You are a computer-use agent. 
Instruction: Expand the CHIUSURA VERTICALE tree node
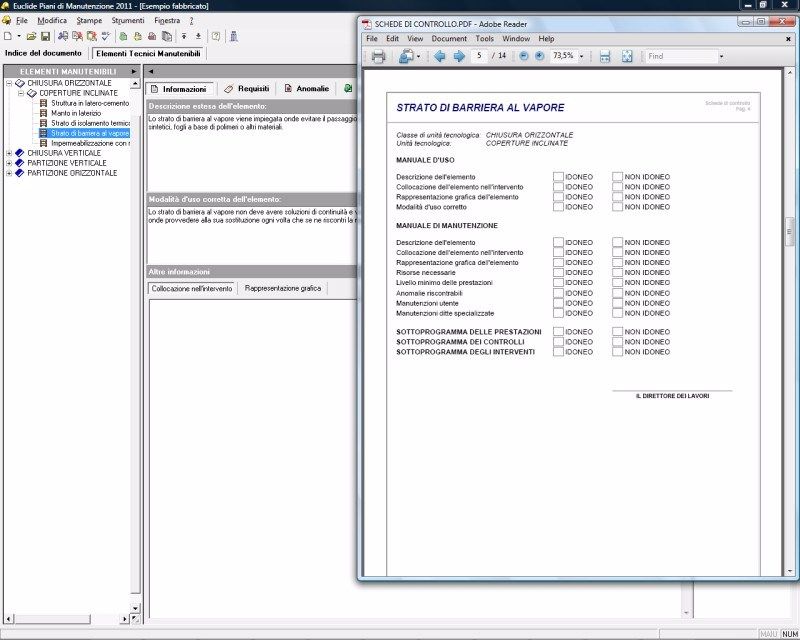click(x=9, y=153)
